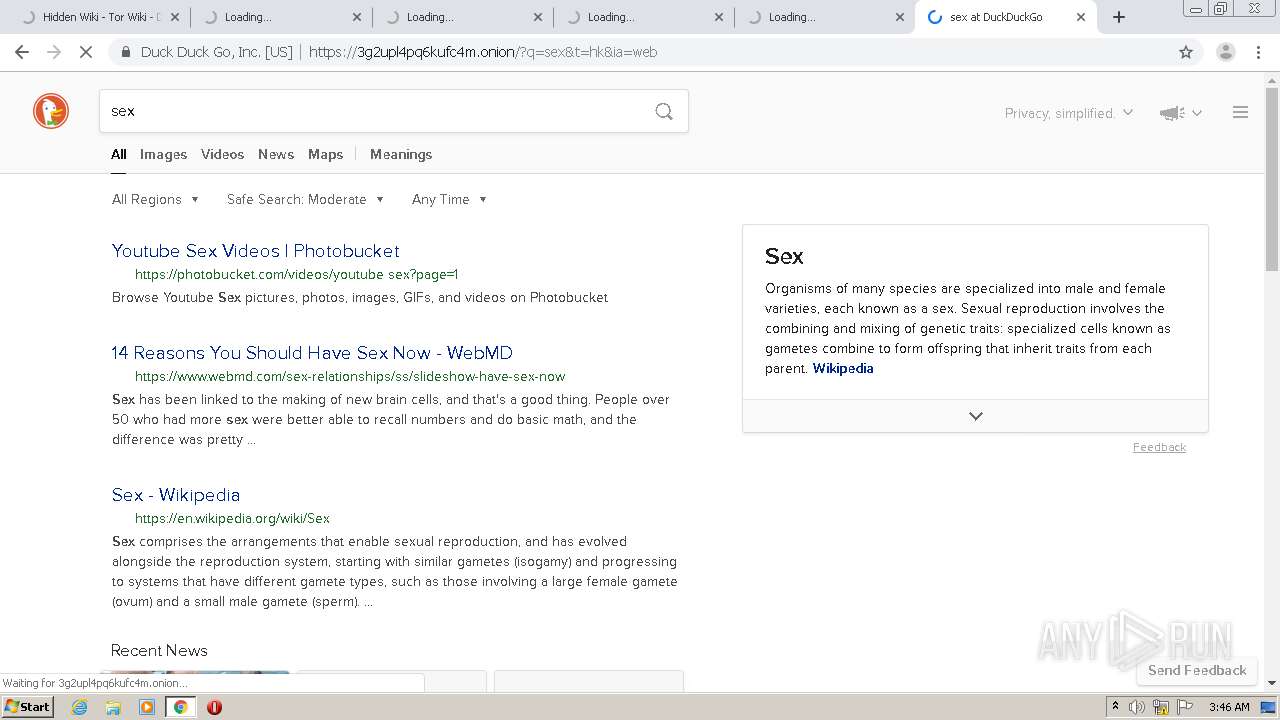This screenshot has width=1280, height=720.
Task: Click photobucket.com green URL
Action: (296, 274)
